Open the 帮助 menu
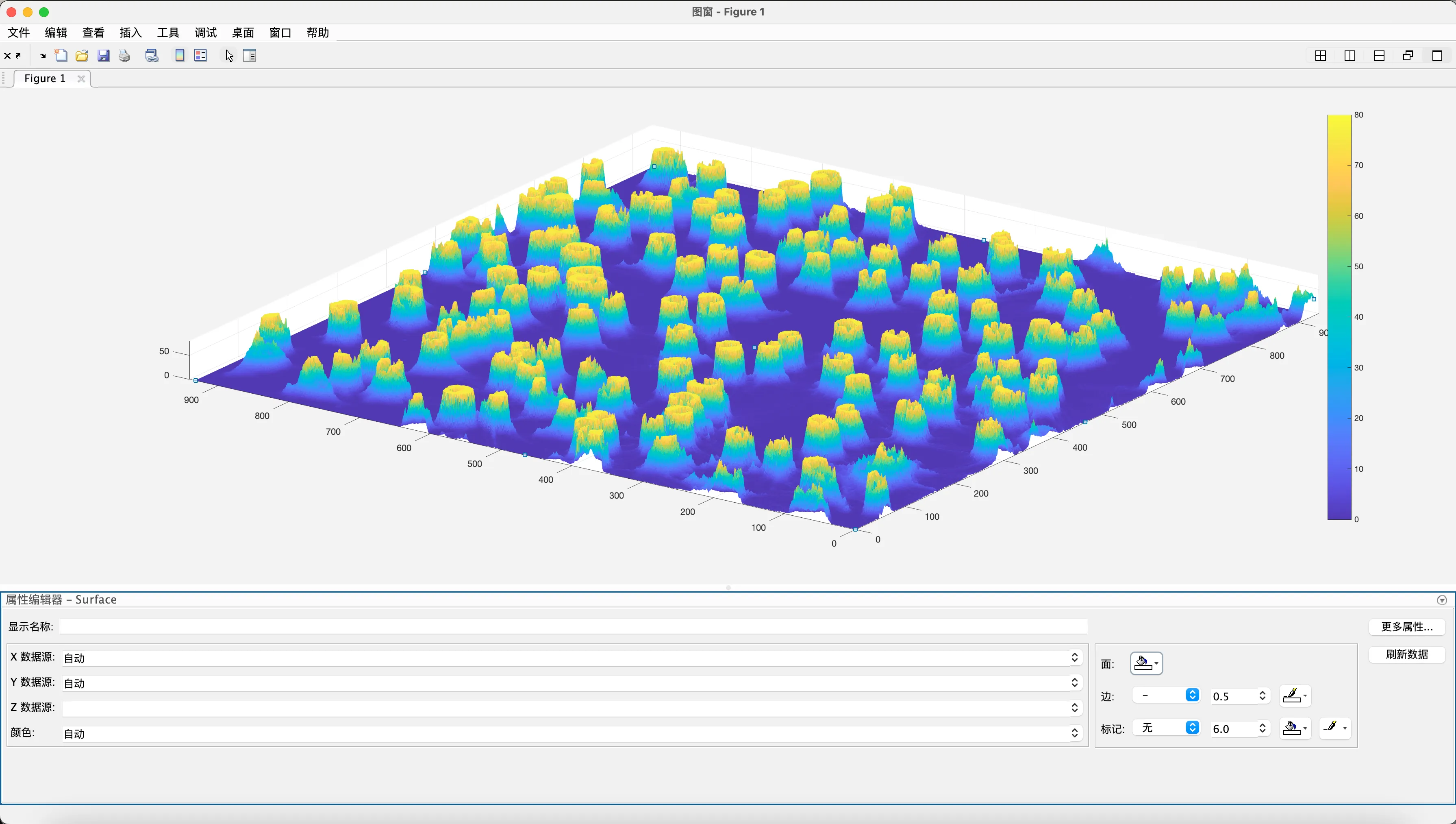1456x824 pixels. click(318, 32)
